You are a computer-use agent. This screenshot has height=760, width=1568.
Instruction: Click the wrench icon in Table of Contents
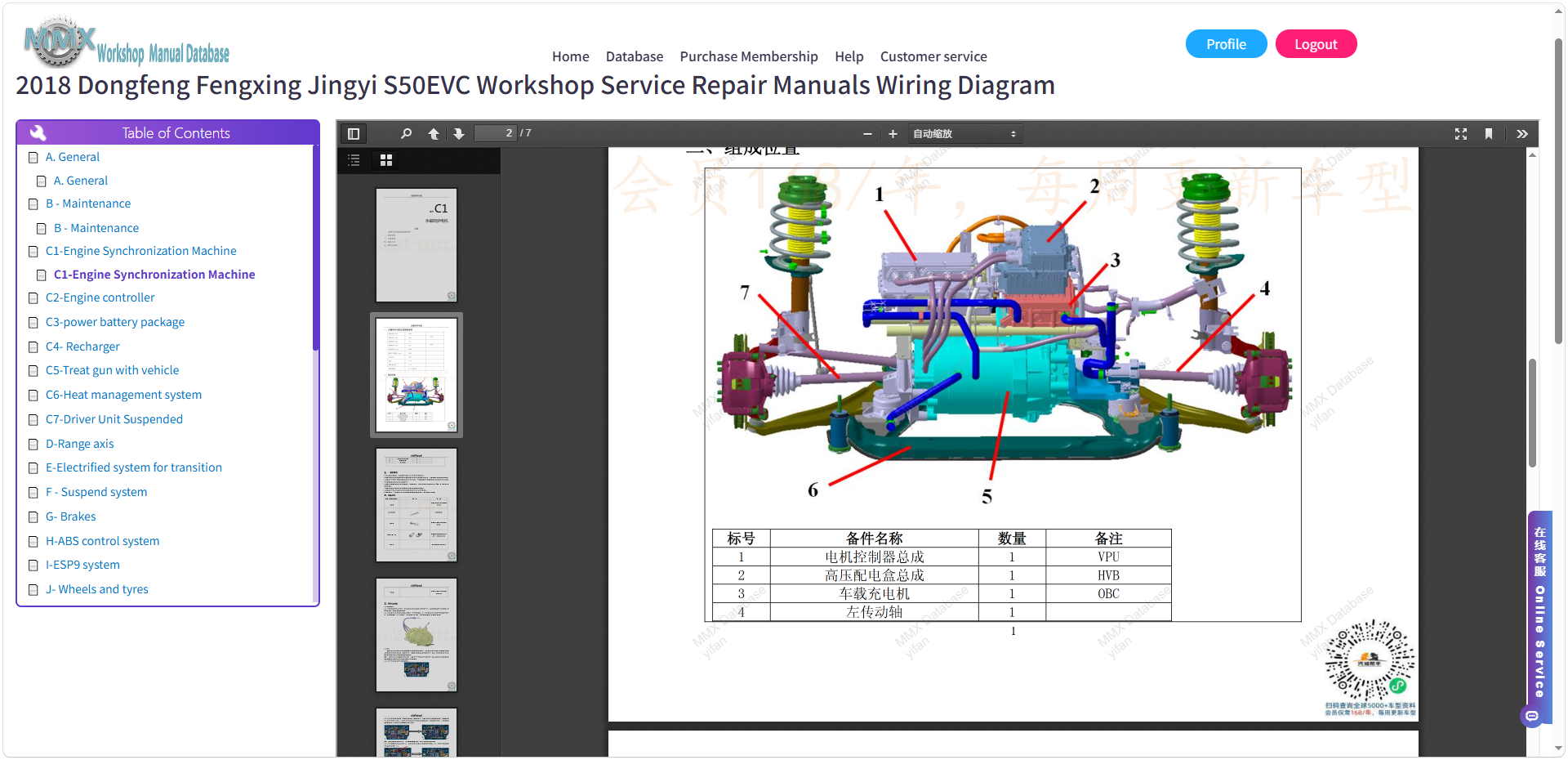pos(38,132)
